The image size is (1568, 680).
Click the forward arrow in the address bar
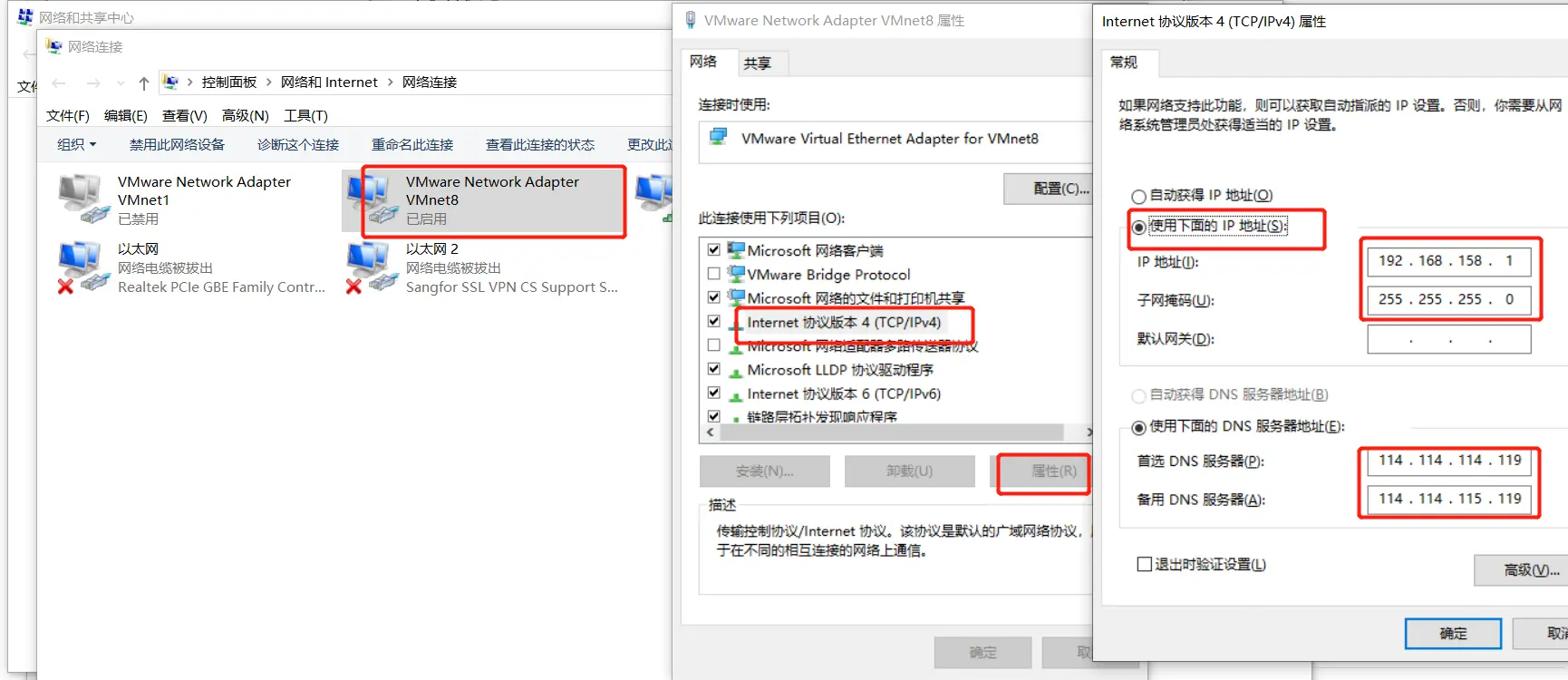pos(93,83)
